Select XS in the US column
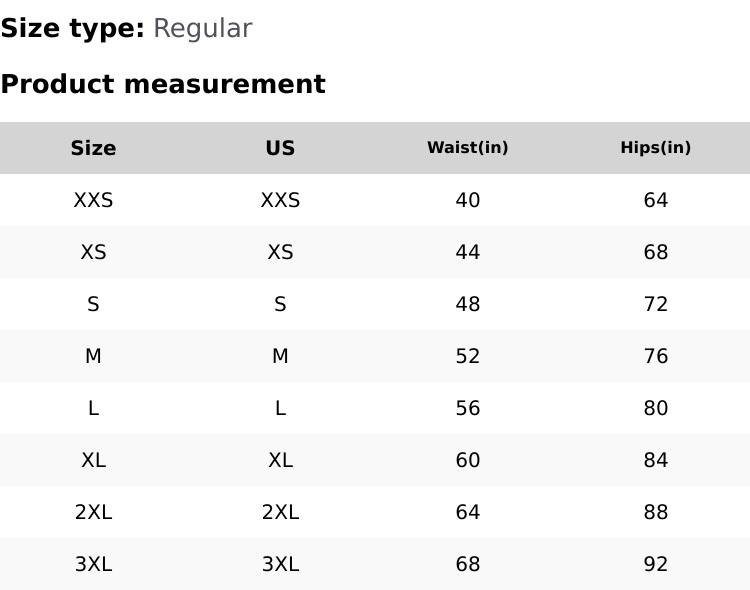This screenshot has width=750, height=590. tap(280, 252)
